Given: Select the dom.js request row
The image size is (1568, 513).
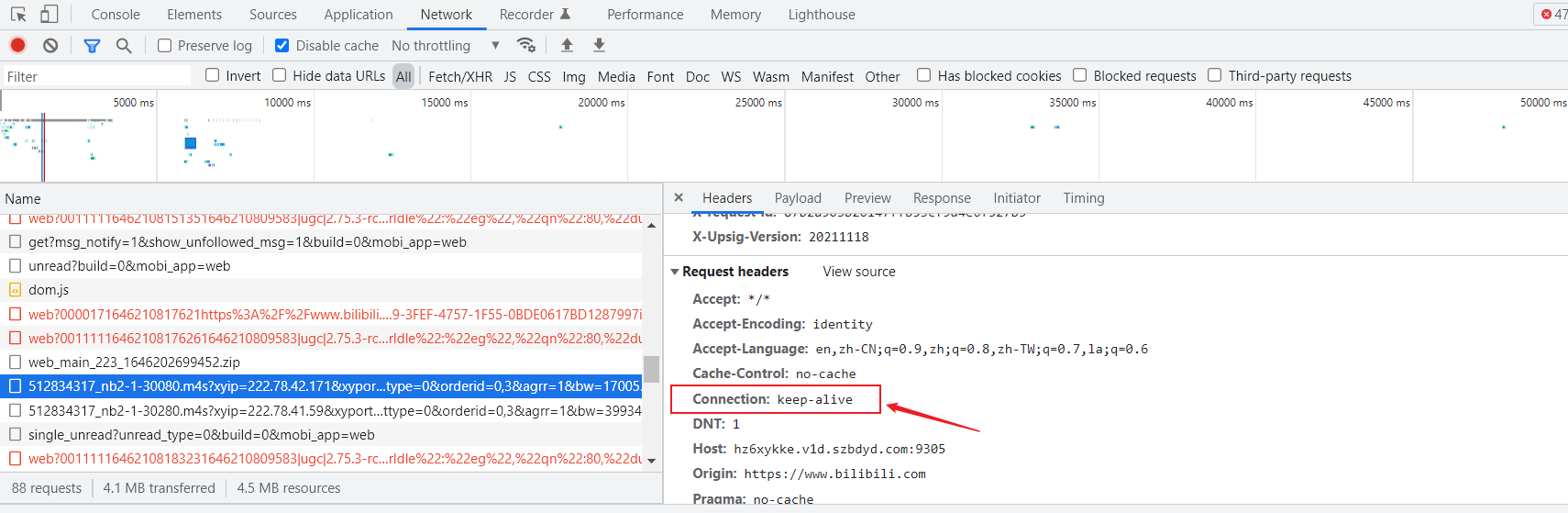Looking at the screenshot, I should coord(321,290).
